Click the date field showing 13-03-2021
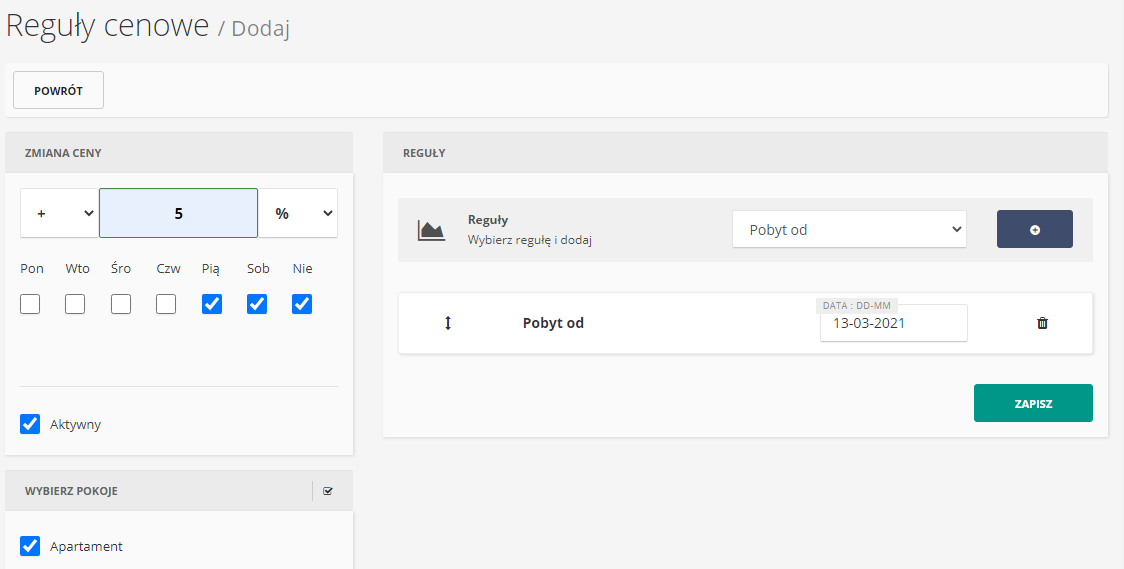The image size is (1124, 569). [893, 324]
